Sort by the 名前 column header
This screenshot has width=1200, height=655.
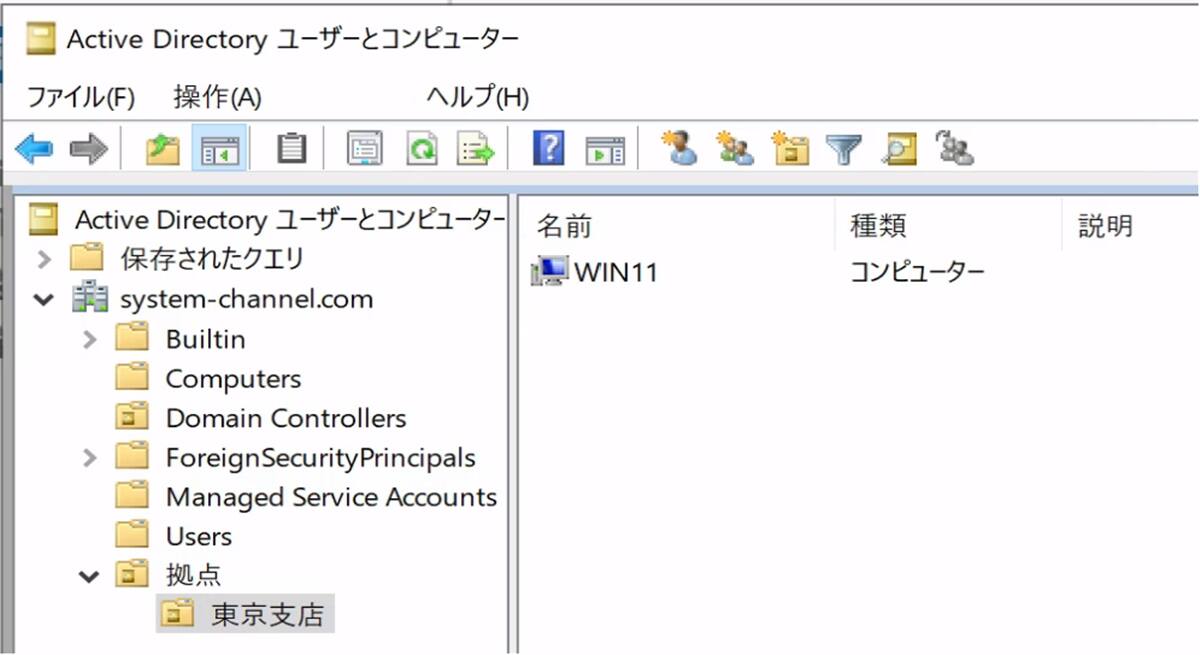(x=565, y=226)
